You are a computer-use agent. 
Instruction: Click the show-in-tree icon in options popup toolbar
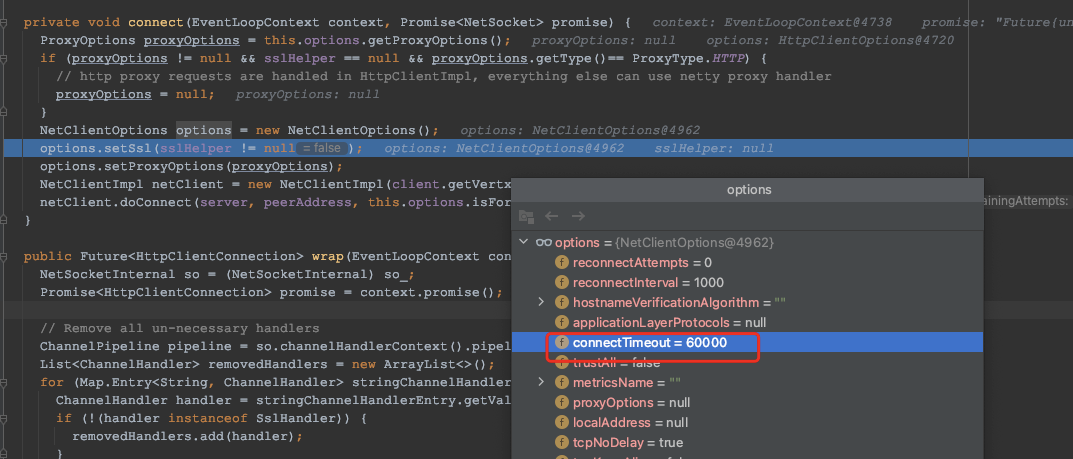526,216
